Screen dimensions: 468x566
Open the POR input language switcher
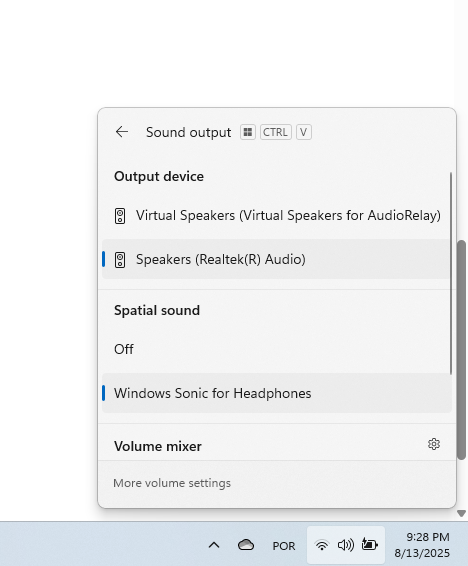284,546
